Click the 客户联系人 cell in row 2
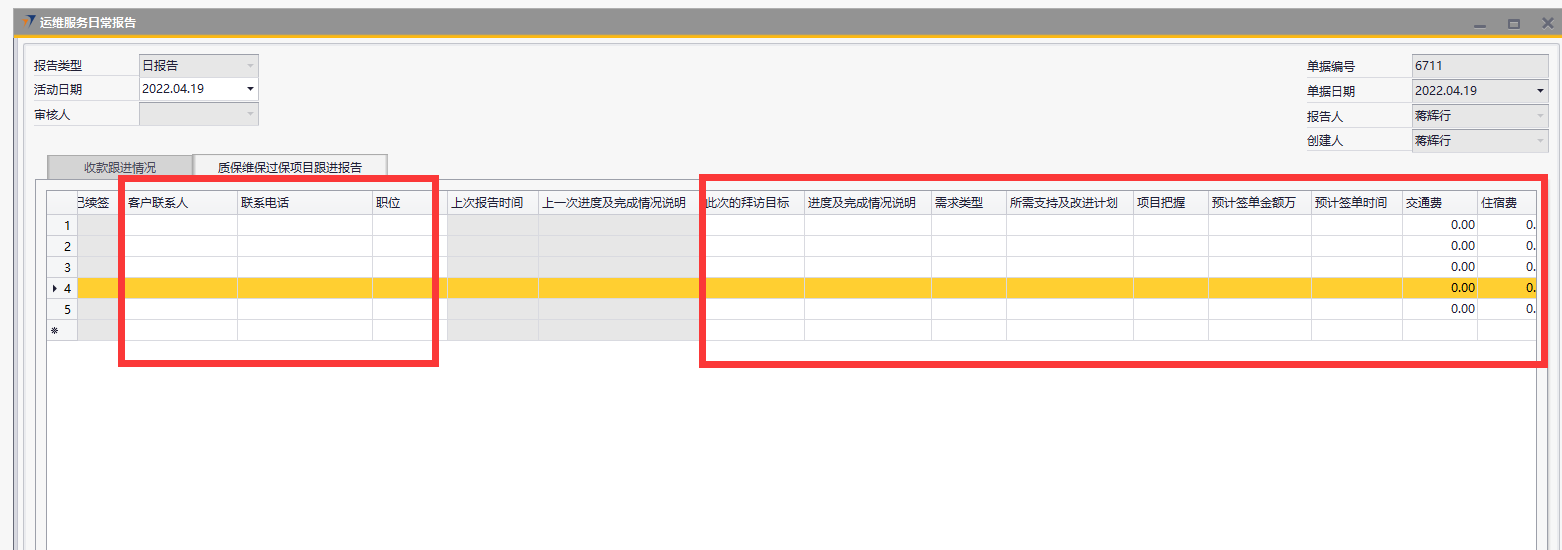1562x550 pixels. pos(180,246)
